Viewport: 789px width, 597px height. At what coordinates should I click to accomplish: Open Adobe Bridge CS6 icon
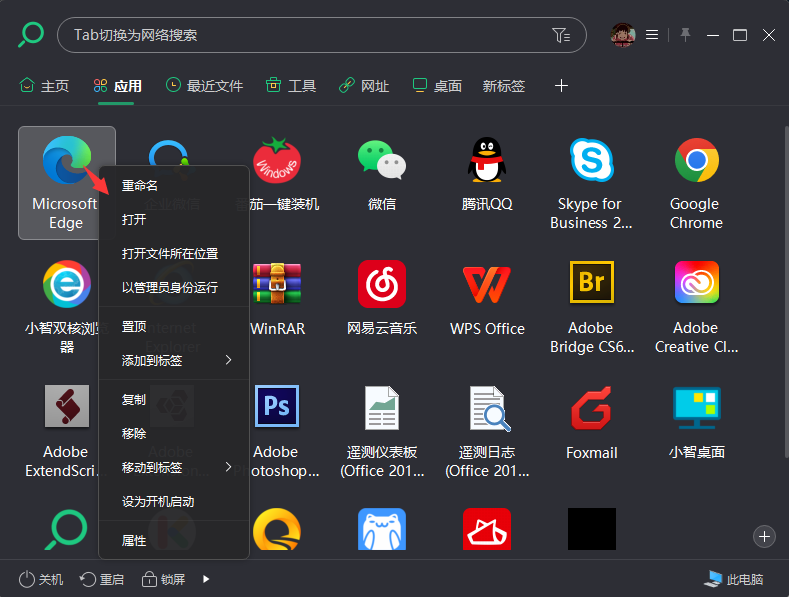pyautogui.click(x=592, y=282)
